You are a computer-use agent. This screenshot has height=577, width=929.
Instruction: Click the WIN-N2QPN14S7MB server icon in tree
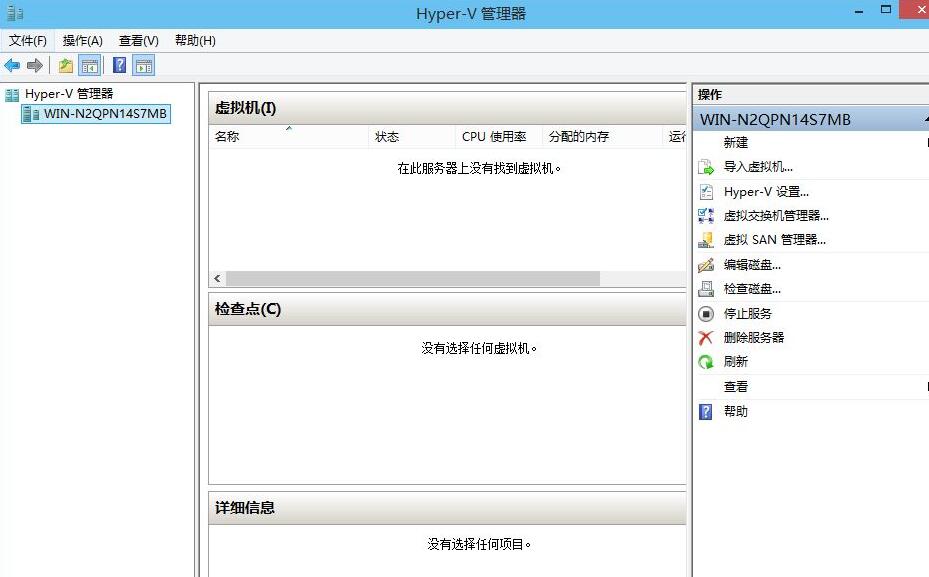tap(31, 114)
